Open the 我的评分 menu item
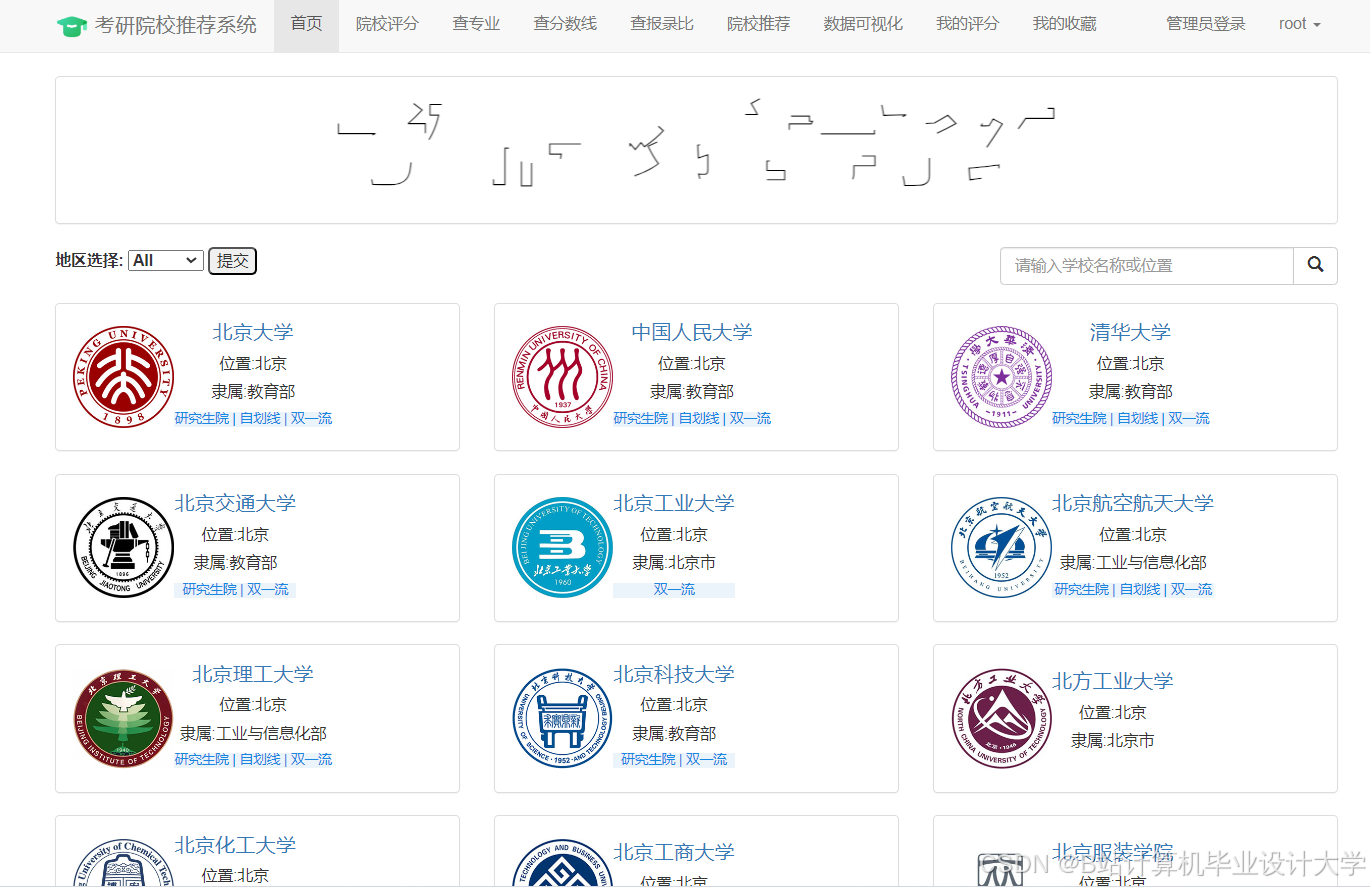The height and width of the screenshot is (887, 1370). 967,24
